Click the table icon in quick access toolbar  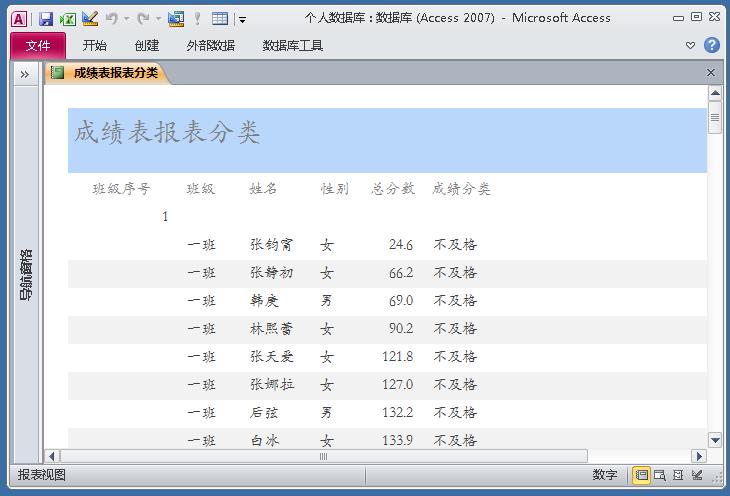pyautogui.click(x=220, y=18)
